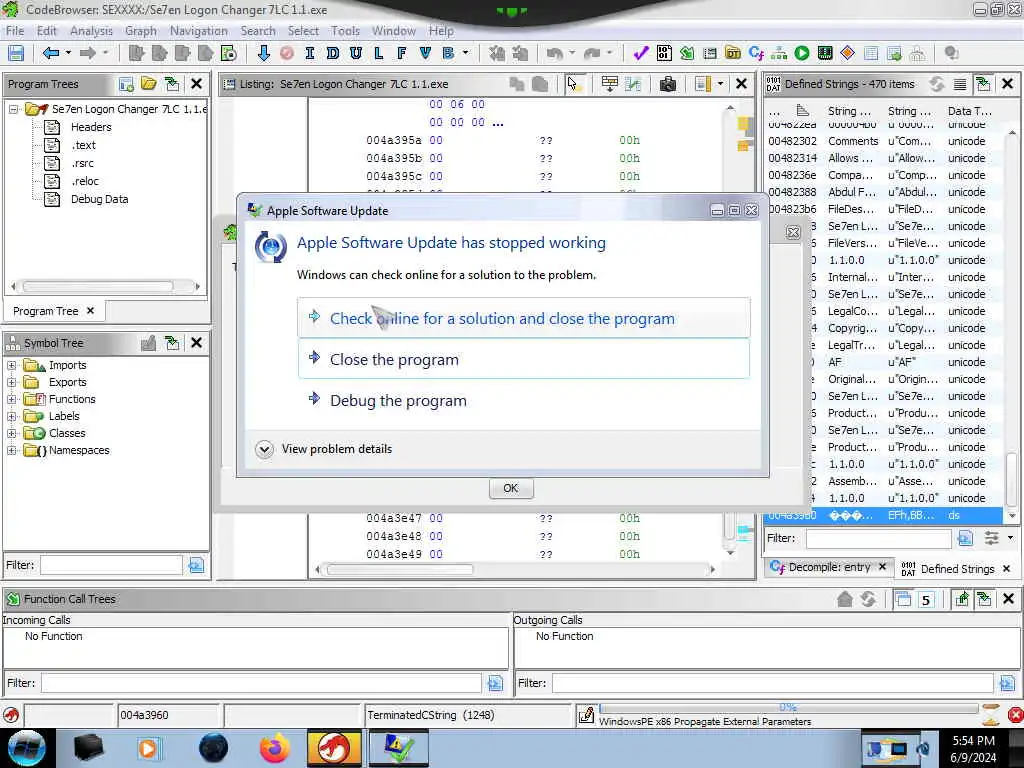The width and height of the screenshot is (1024, 768).
Task: Select .text in Program Trees
Action: [x=84, y=145]
